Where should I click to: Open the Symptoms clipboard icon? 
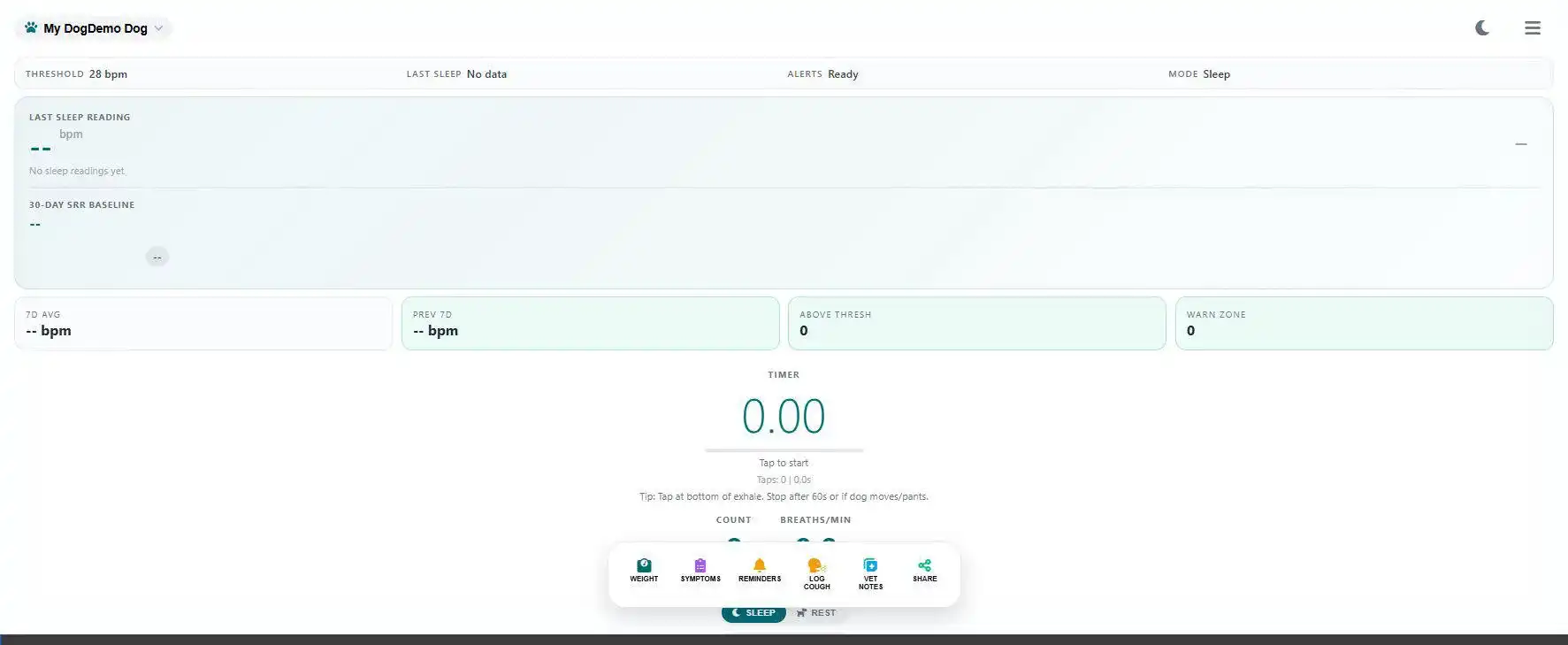point(700,566)
